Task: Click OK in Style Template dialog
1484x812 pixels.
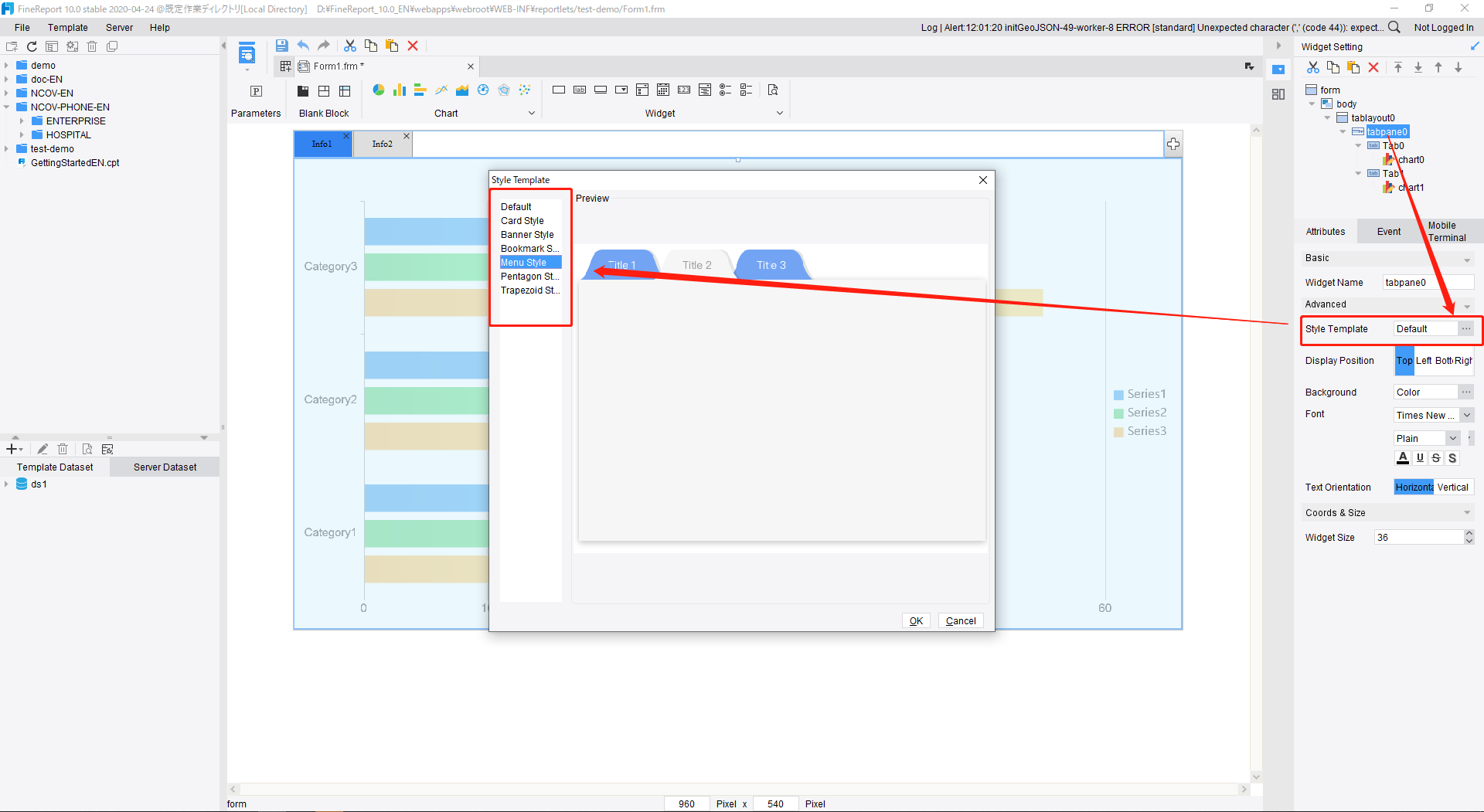Action: pyautogui.click(x=916, y=621)
